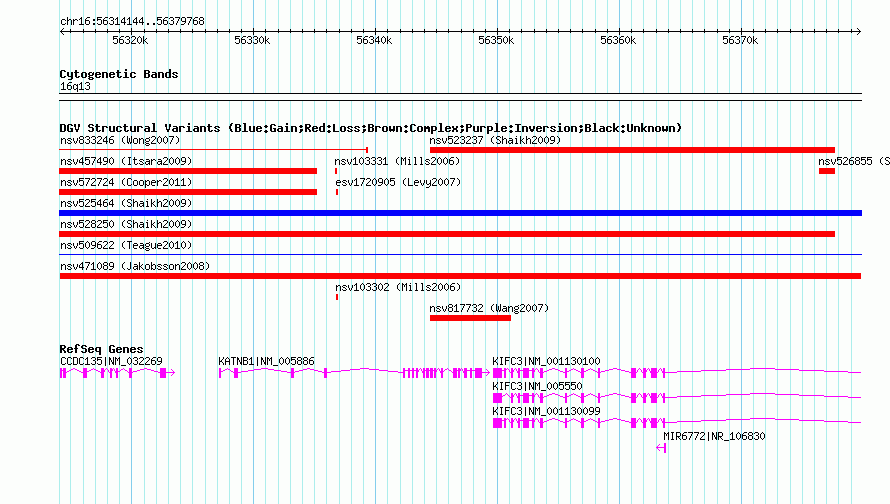890x504 pixels.
Task: Select variant nsv528250 (Shaikh2009) label
Action: point(126,224)
